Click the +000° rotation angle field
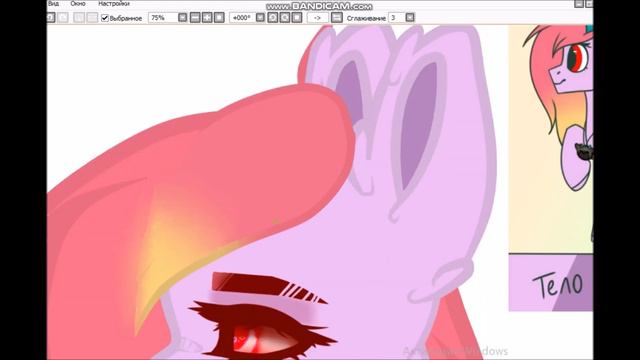Viewport: 640px width, 360px height. tap(242, 18)
